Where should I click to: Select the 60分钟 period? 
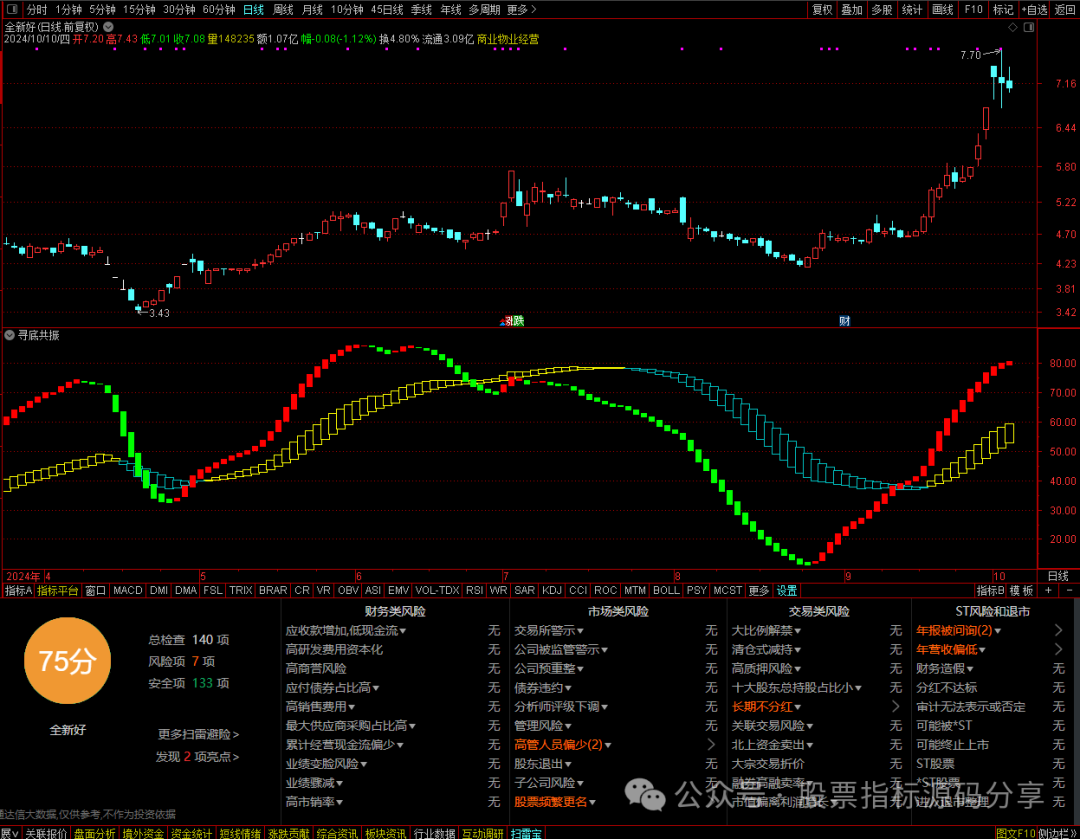click(219, 10)
